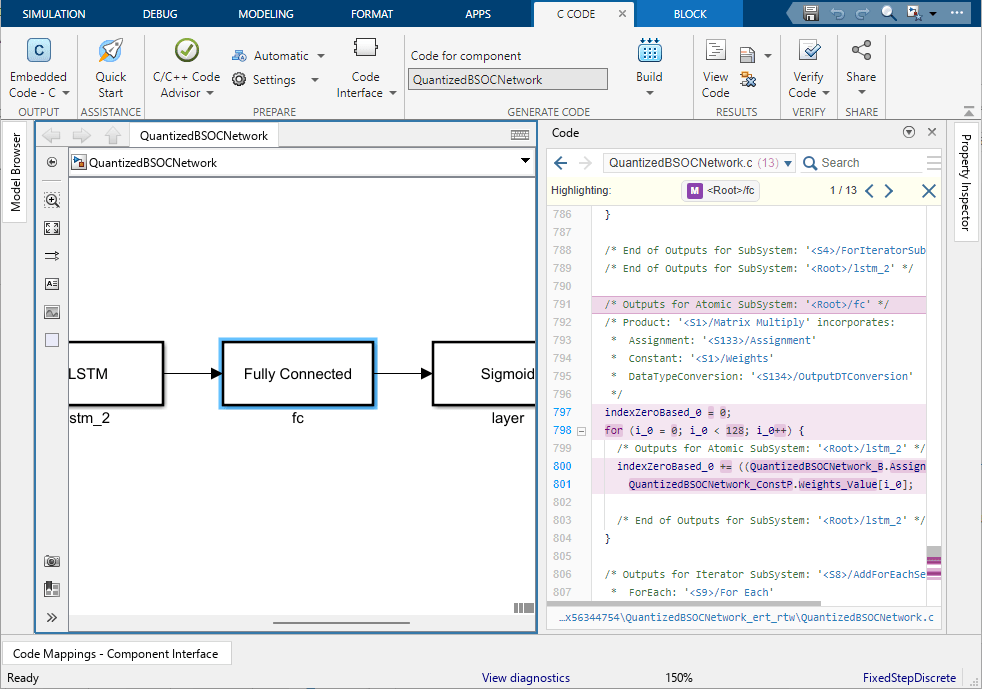Toggle the Property Inspector side panel
Viewport: 982px width, 689px height.
965,181
